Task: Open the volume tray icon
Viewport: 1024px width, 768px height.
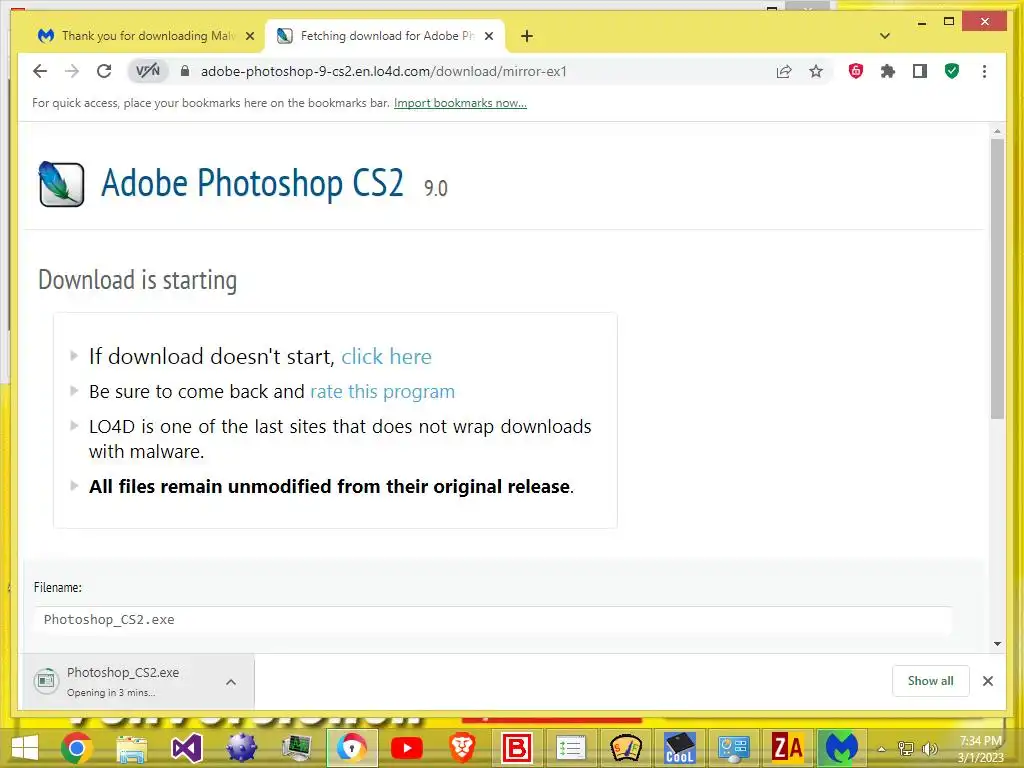Action: tap(929, 749)
